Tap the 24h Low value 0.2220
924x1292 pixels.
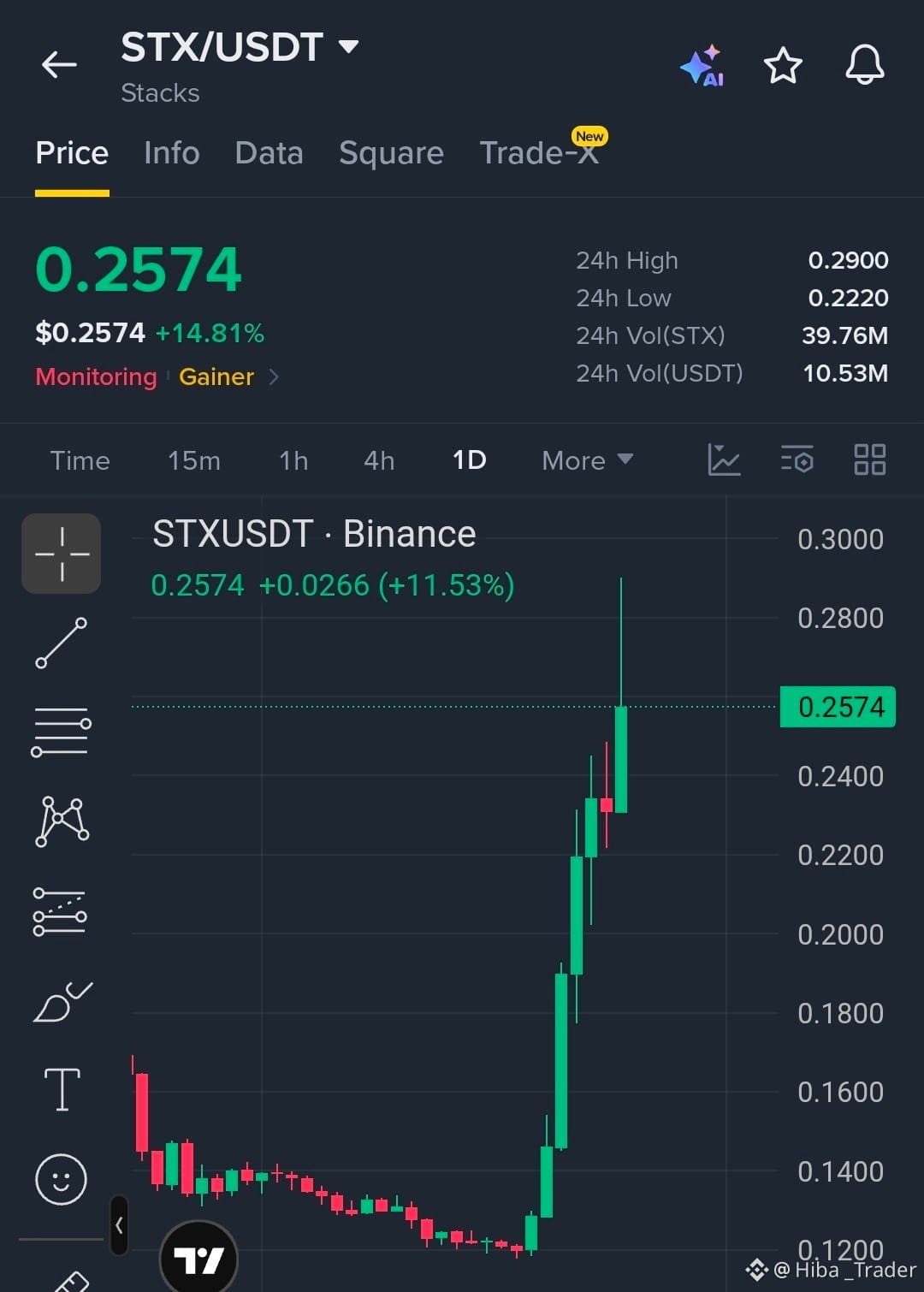pyautogui.click(x=848, y=298)
